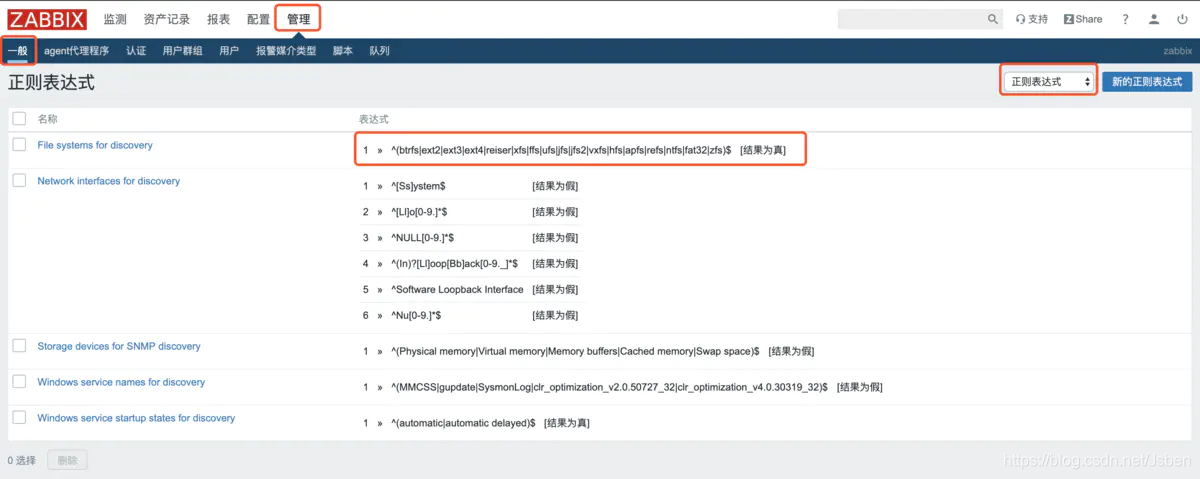1200x479 pixels.
Task: Open File systems for discovery link
Action: click(x=95, y=145)
